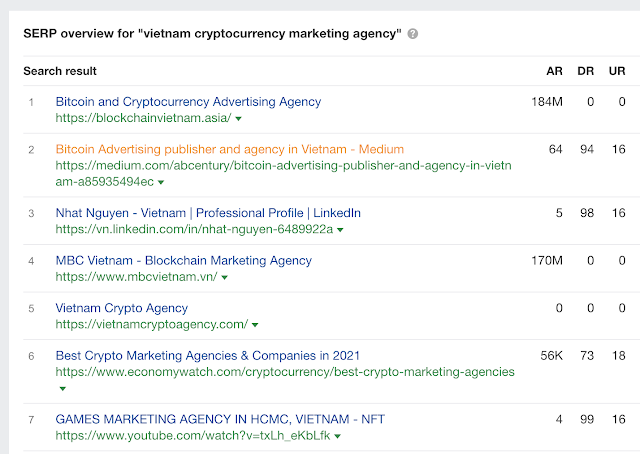
Task: Click the DR column header
Action: tap(585, 72)
